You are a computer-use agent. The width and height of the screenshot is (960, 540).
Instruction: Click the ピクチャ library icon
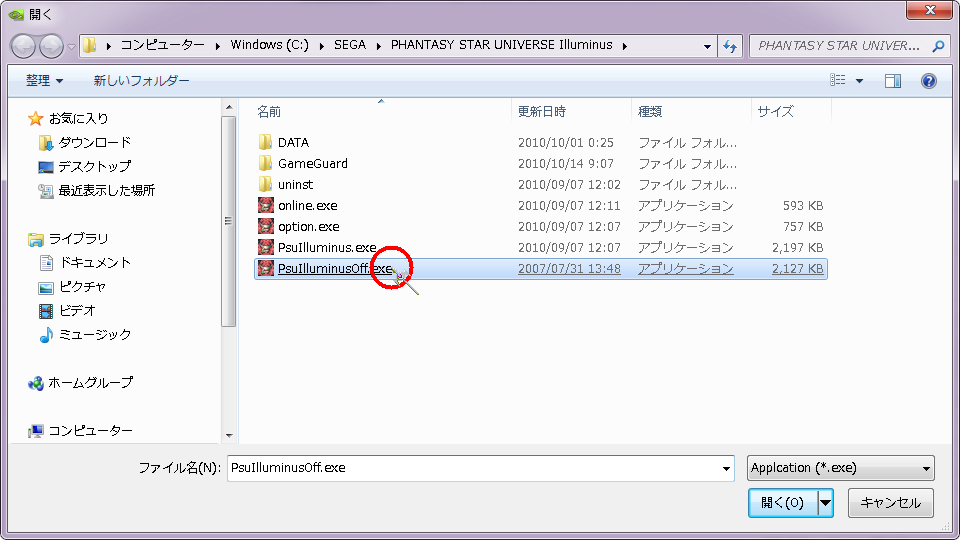pyautogui.click(x=46, y=287)
